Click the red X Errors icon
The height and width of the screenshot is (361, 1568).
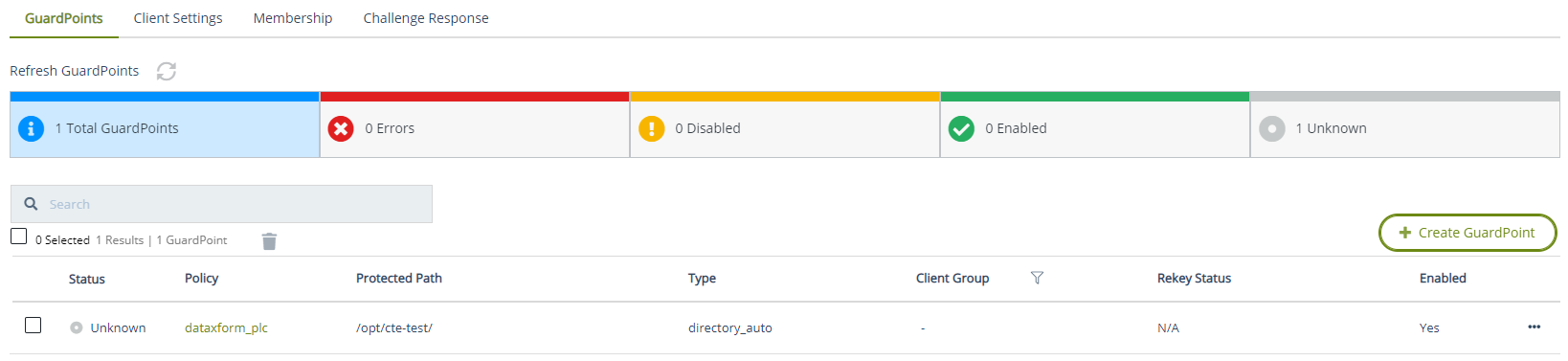tap(341, 128)
